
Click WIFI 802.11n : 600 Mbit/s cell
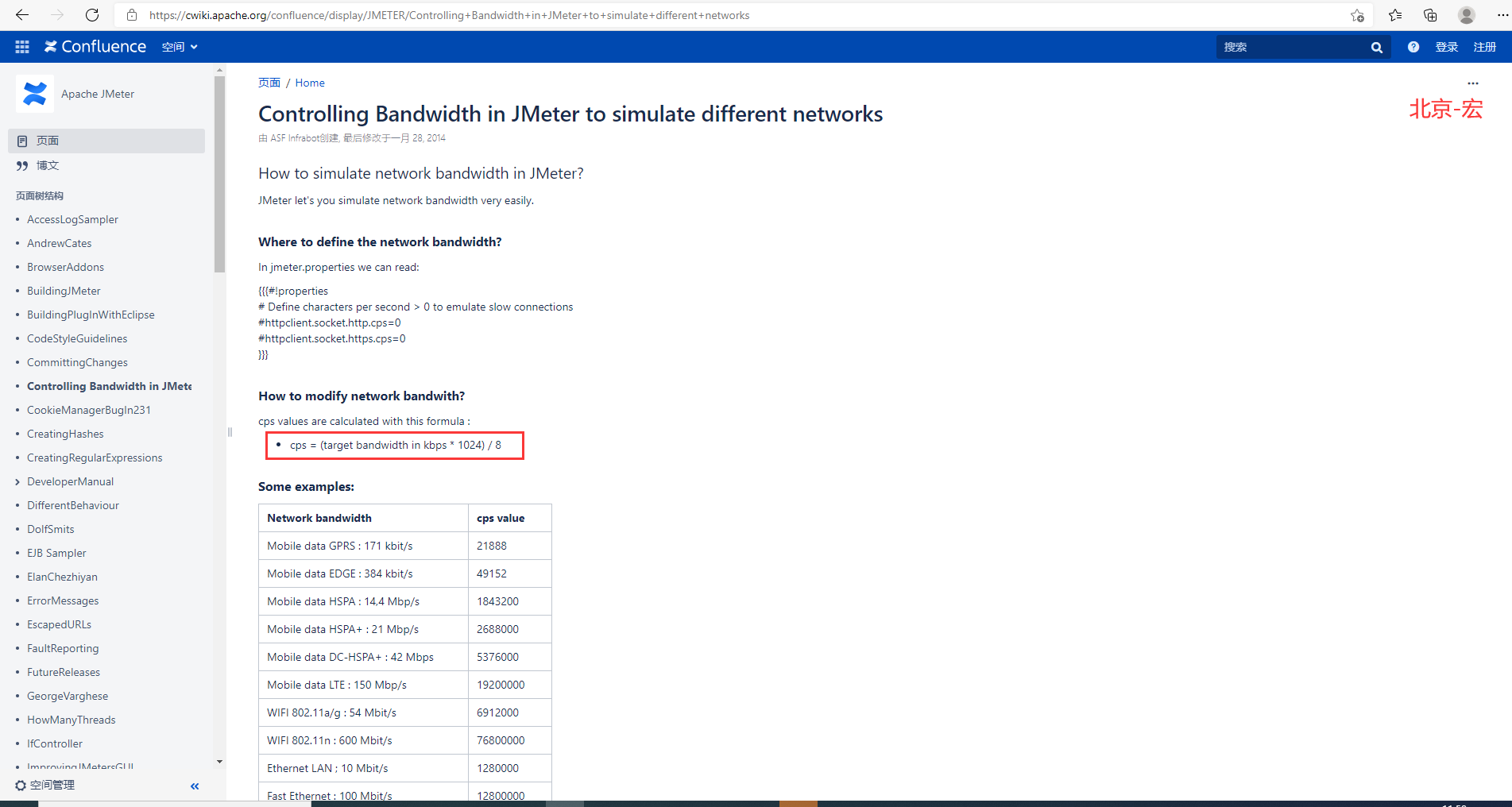[x=363, y=740]
